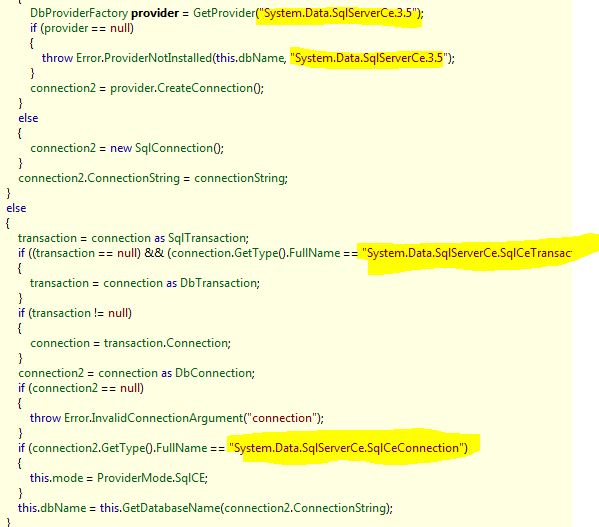The width and height of the screenshot is (599, 527).
Task: Click highlighted string inside the GetProvider call
Action: pyautogui.click(x=338, y=13)
